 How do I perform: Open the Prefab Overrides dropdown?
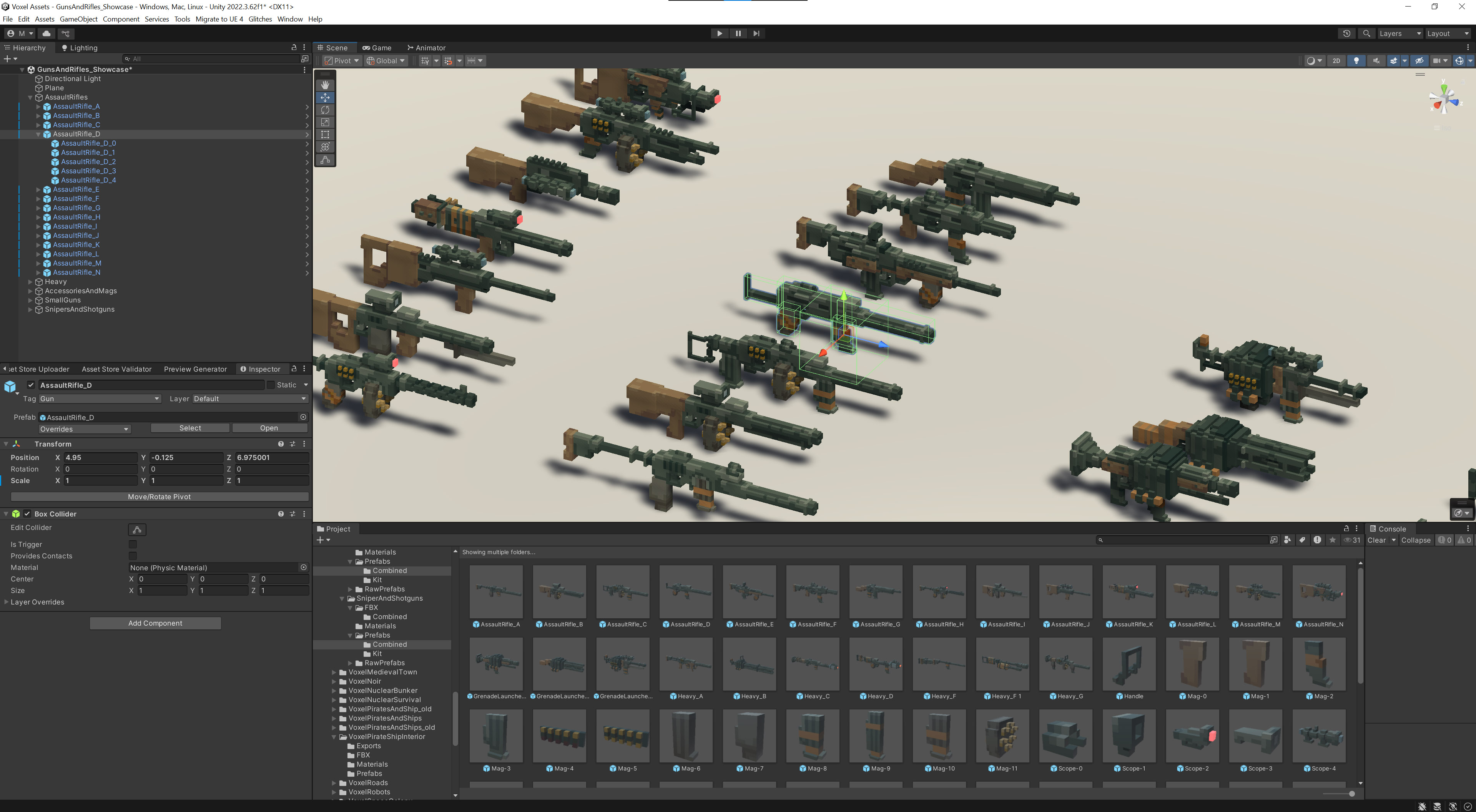click(x=84, y=429)
